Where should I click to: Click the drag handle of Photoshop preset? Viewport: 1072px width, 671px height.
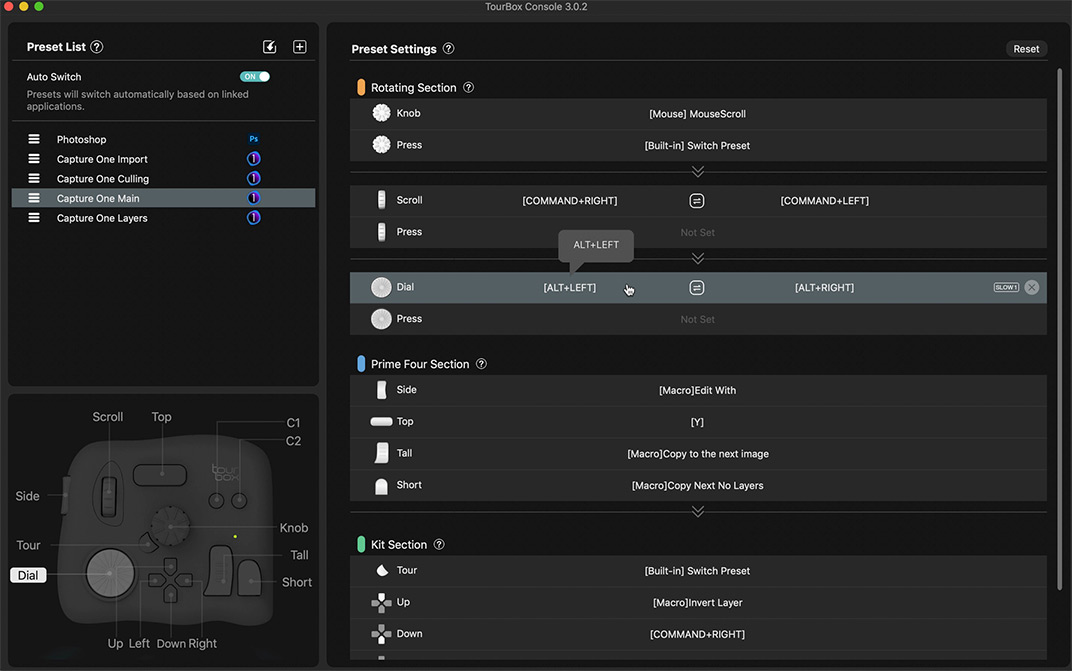tap(34, 139)
